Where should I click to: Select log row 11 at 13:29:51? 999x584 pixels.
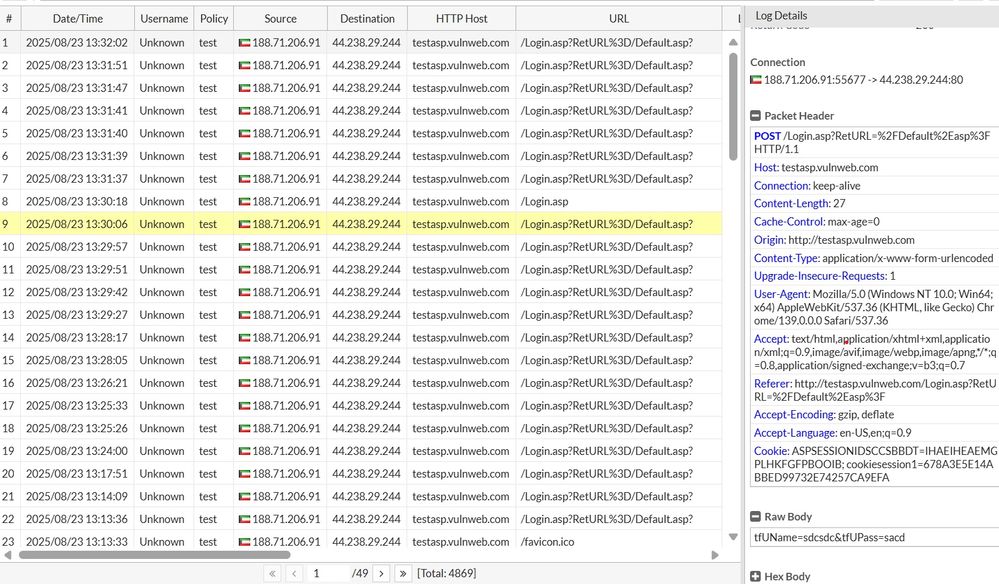click(361, 269)
